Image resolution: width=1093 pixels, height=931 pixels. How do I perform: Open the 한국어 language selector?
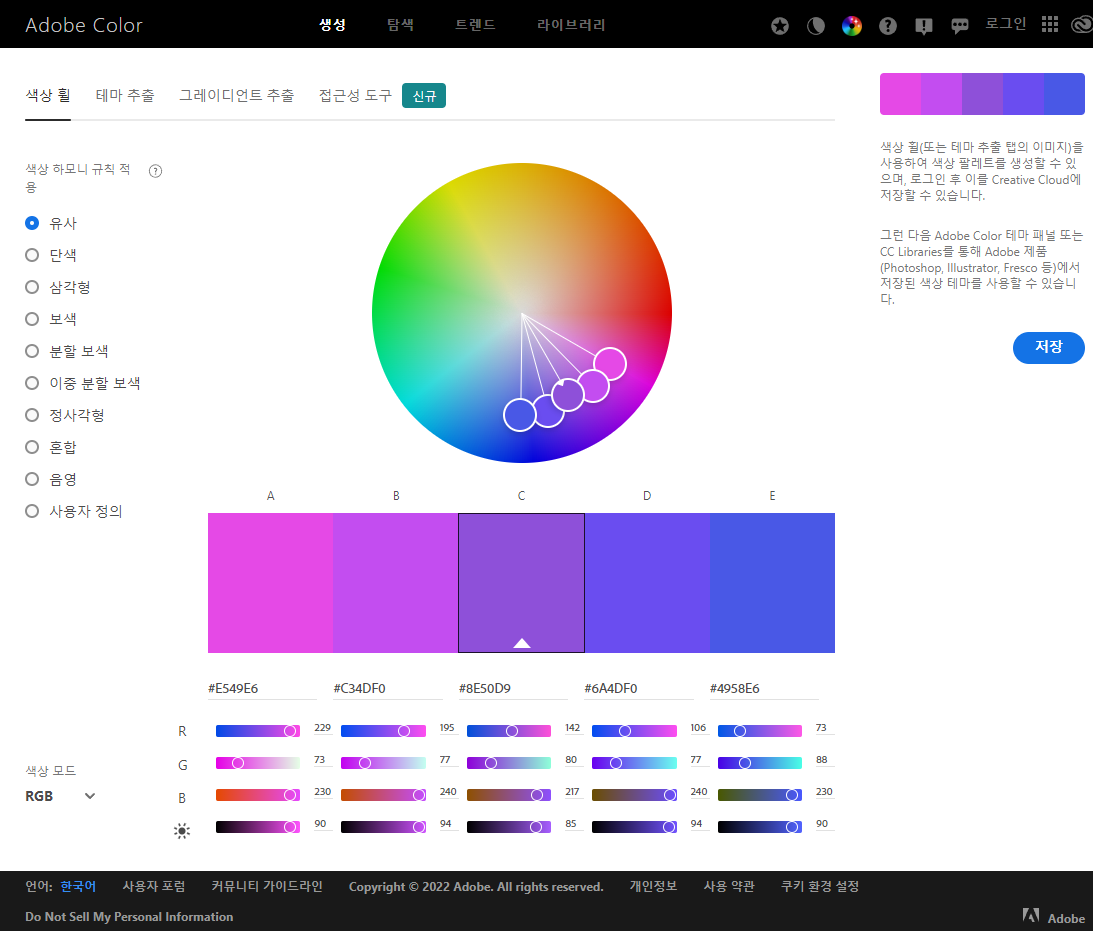point(78,886)
